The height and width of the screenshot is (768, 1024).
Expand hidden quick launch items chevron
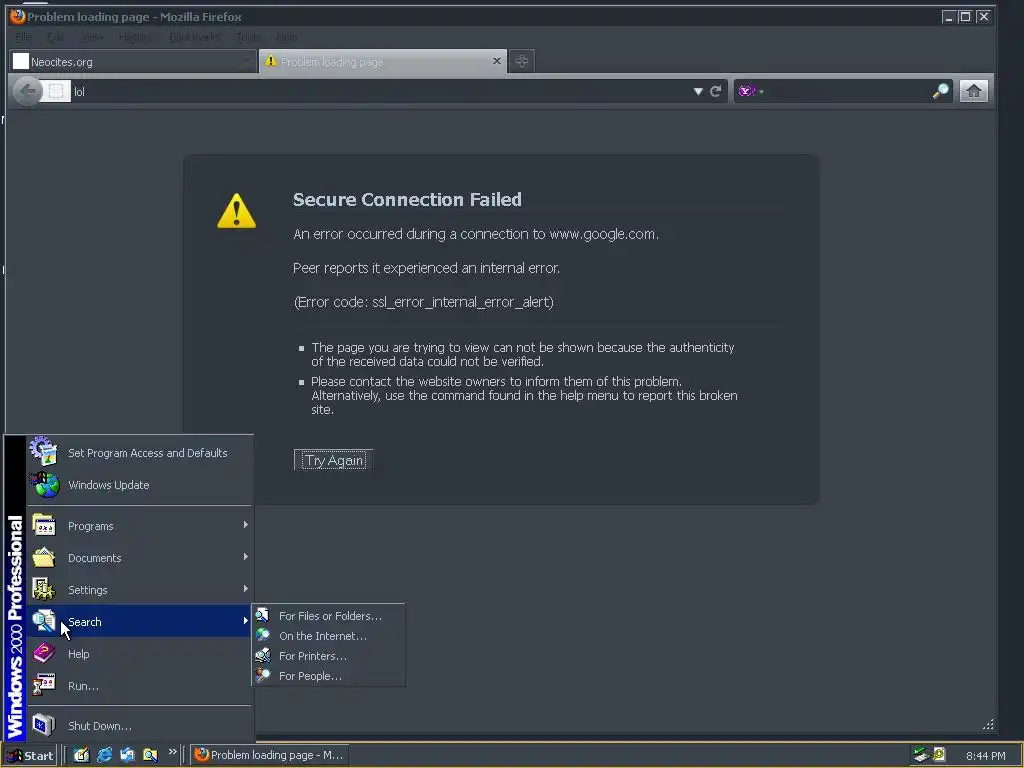pos(172,752)
